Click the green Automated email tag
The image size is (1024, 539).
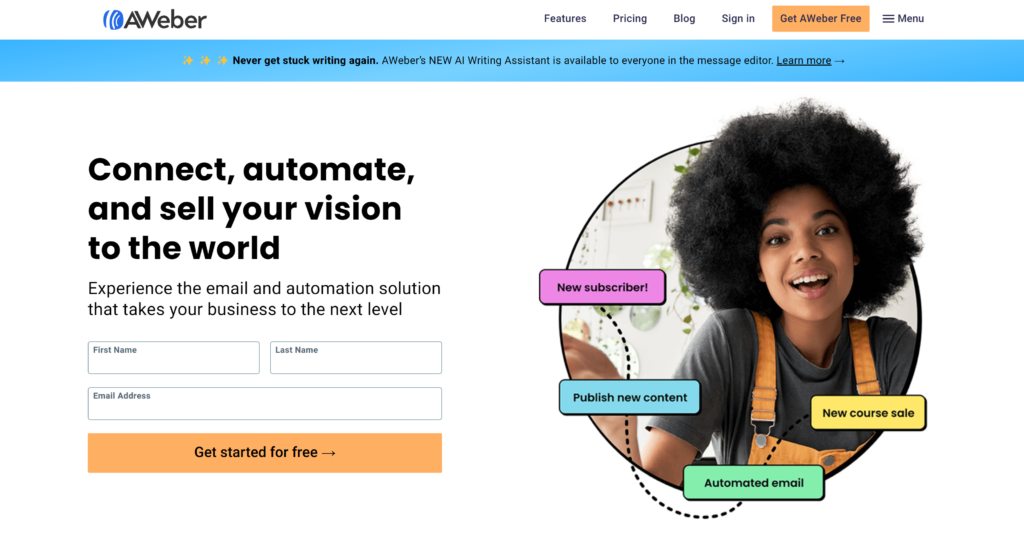754,483
